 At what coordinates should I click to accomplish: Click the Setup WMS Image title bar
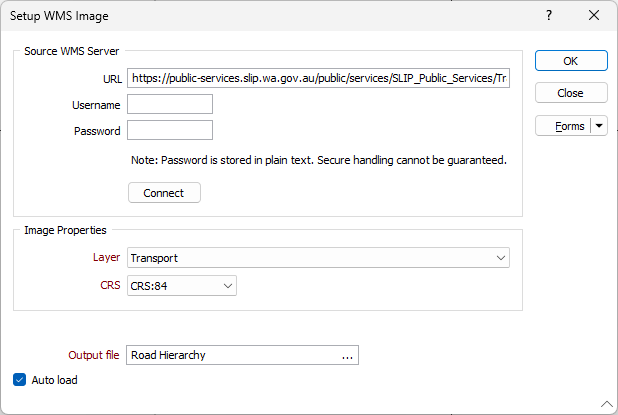click(250, 16)
